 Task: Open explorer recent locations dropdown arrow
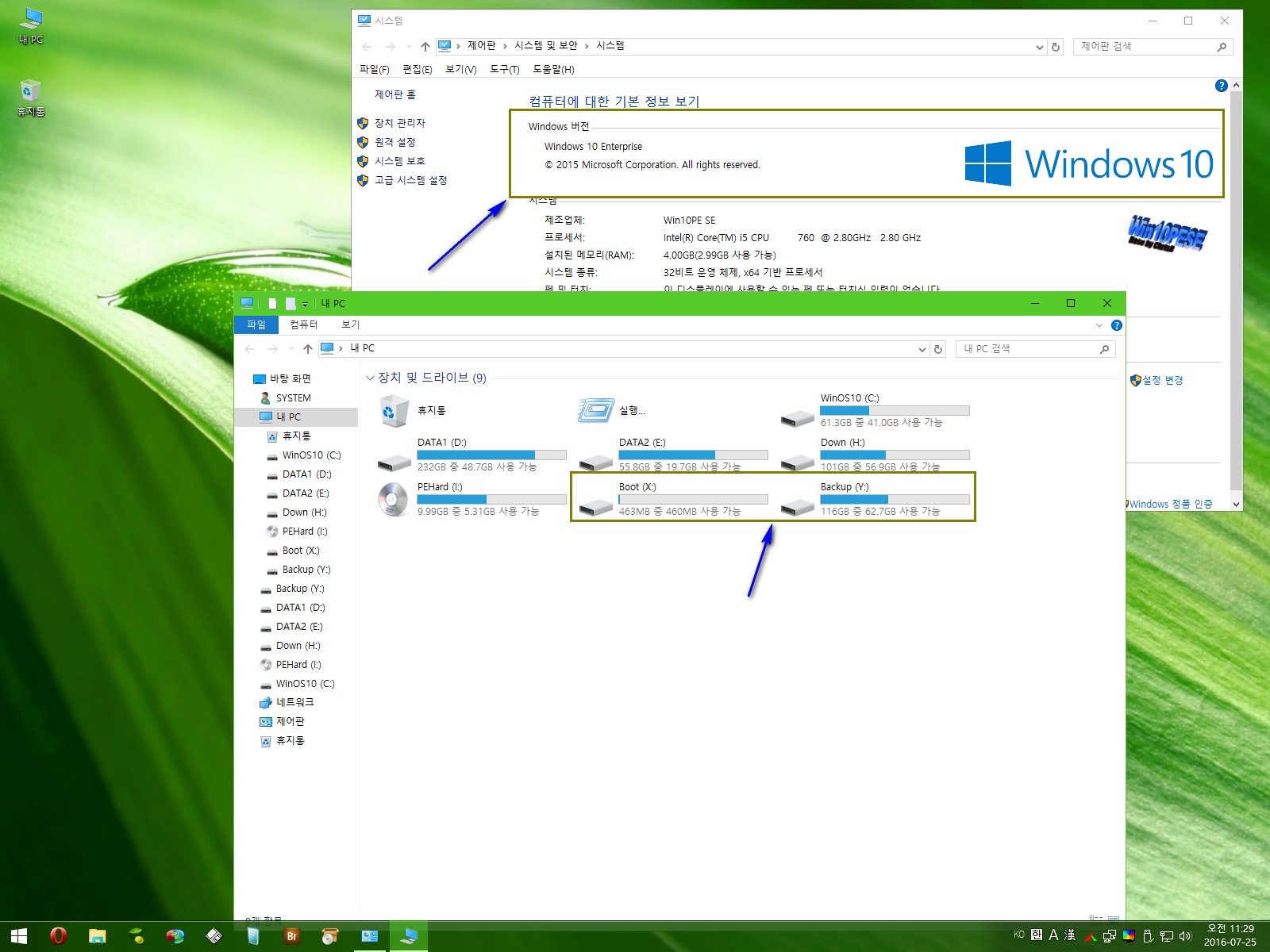coord(291,349)
